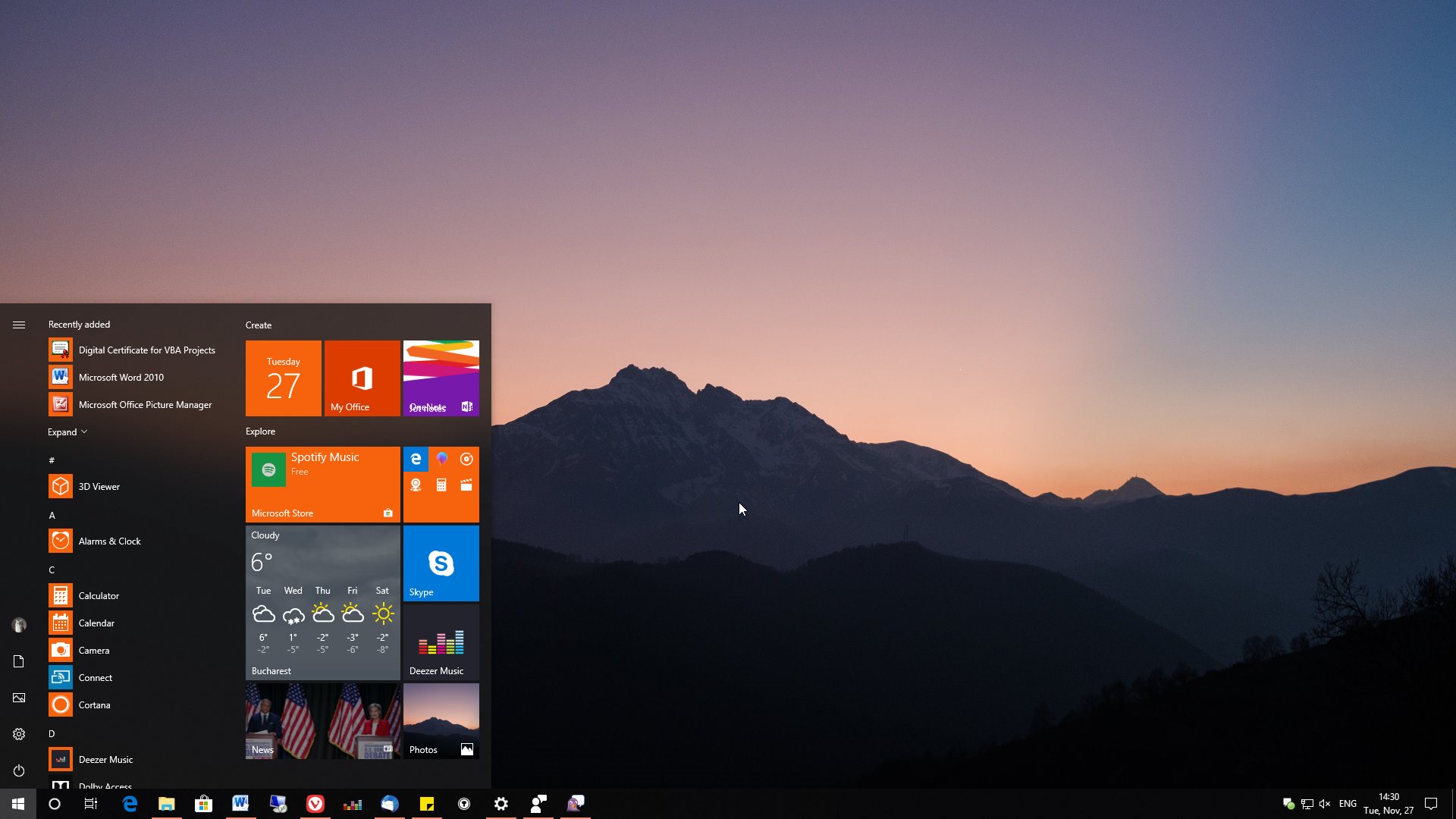Open My Office tile
Viewport: 1456px width, 819px height.
click(x=361, y=378)
